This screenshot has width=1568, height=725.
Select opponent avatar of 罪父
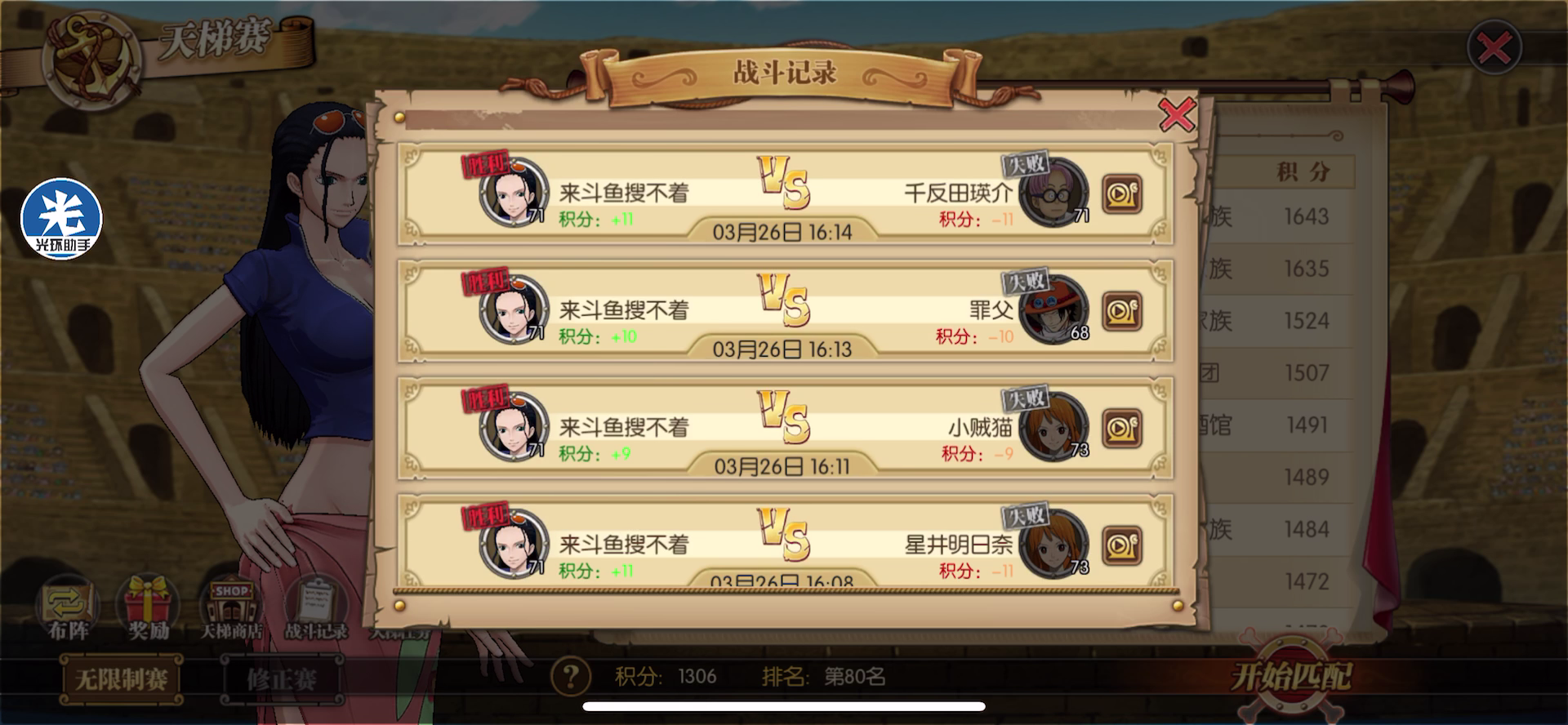click(1054, 309)
